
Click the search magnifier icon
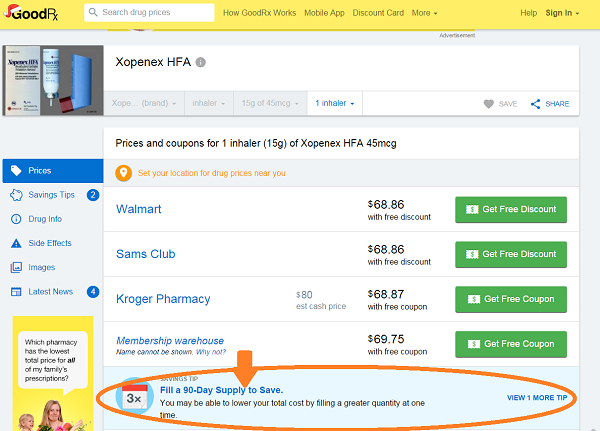tap(93, 12)
